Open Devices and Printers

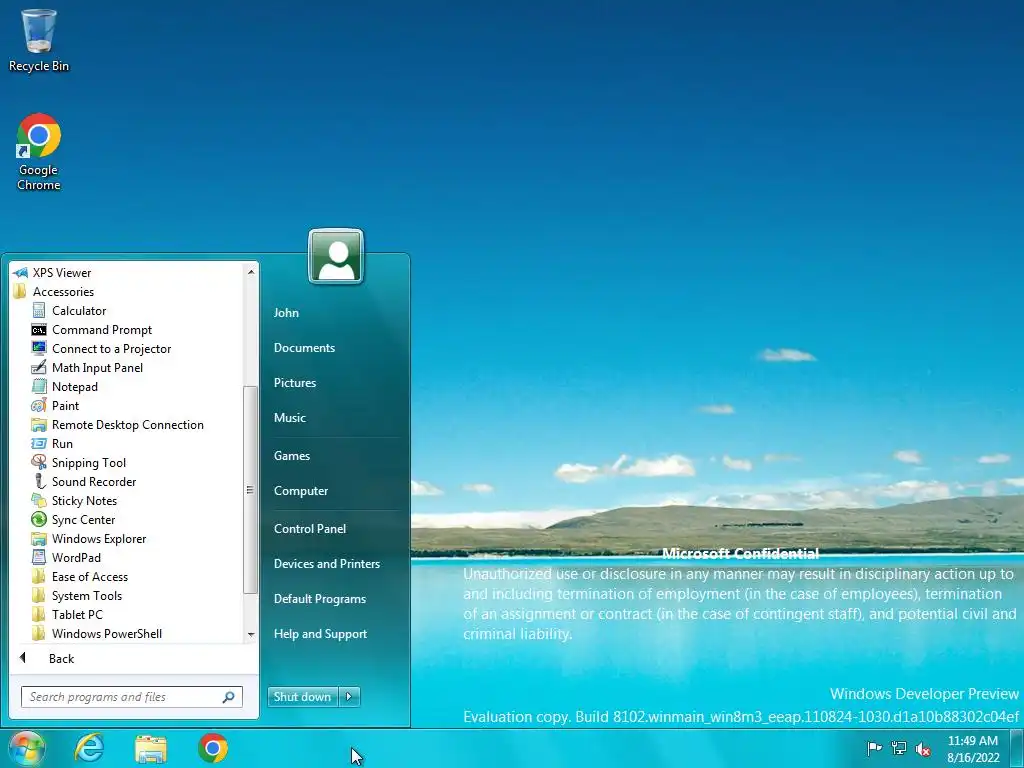point(327,564)
